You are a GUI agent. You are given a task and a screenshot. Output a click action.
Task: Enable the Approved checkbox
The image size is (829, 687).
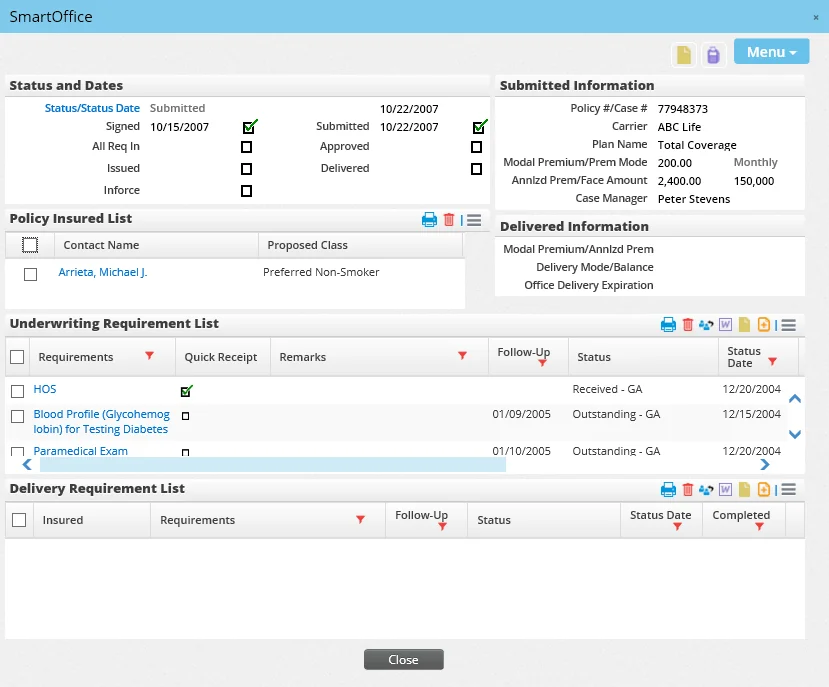pyautogui.click(x=477, y=147)
